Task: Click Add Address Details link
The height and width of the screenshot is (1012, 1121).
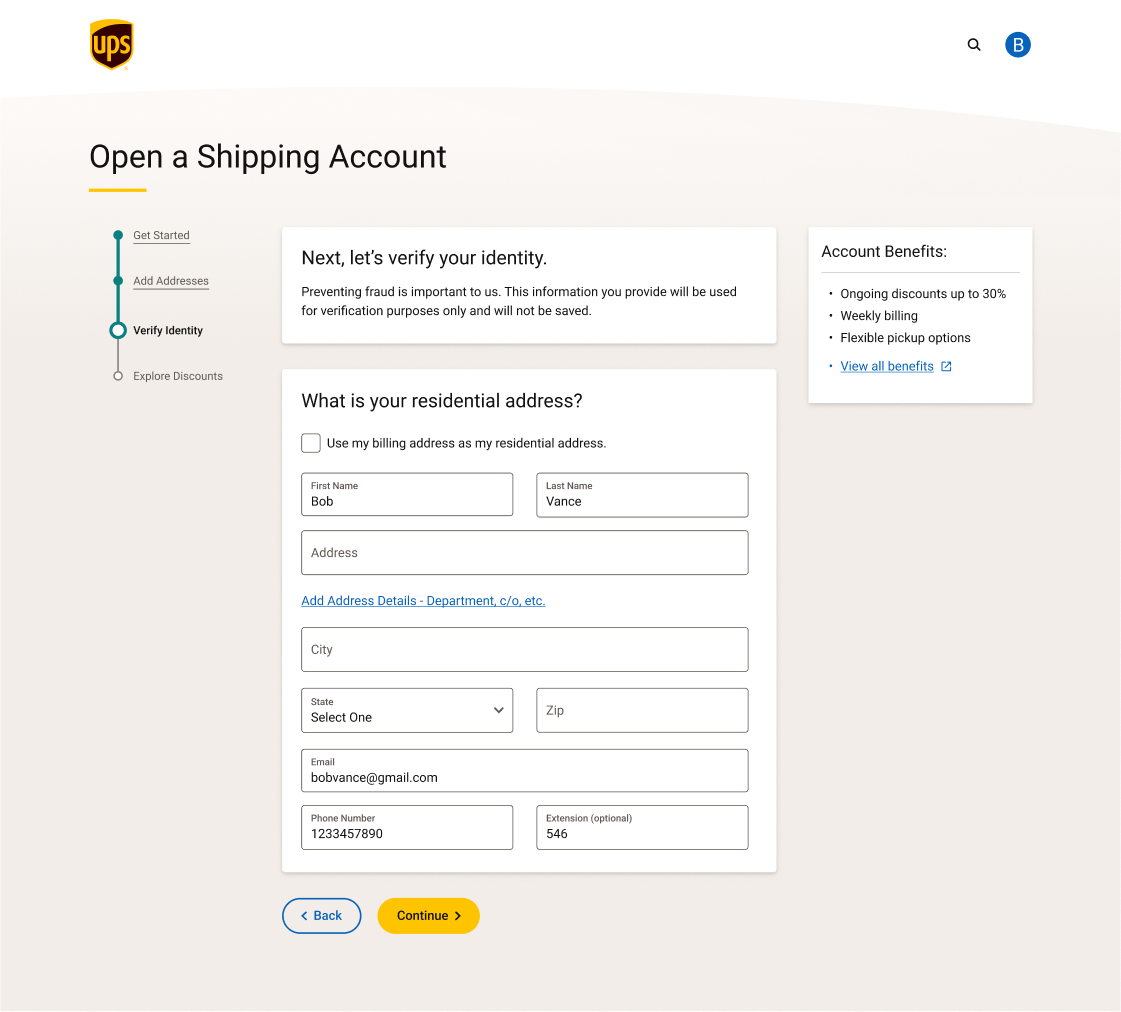Action: click(423, 601)
